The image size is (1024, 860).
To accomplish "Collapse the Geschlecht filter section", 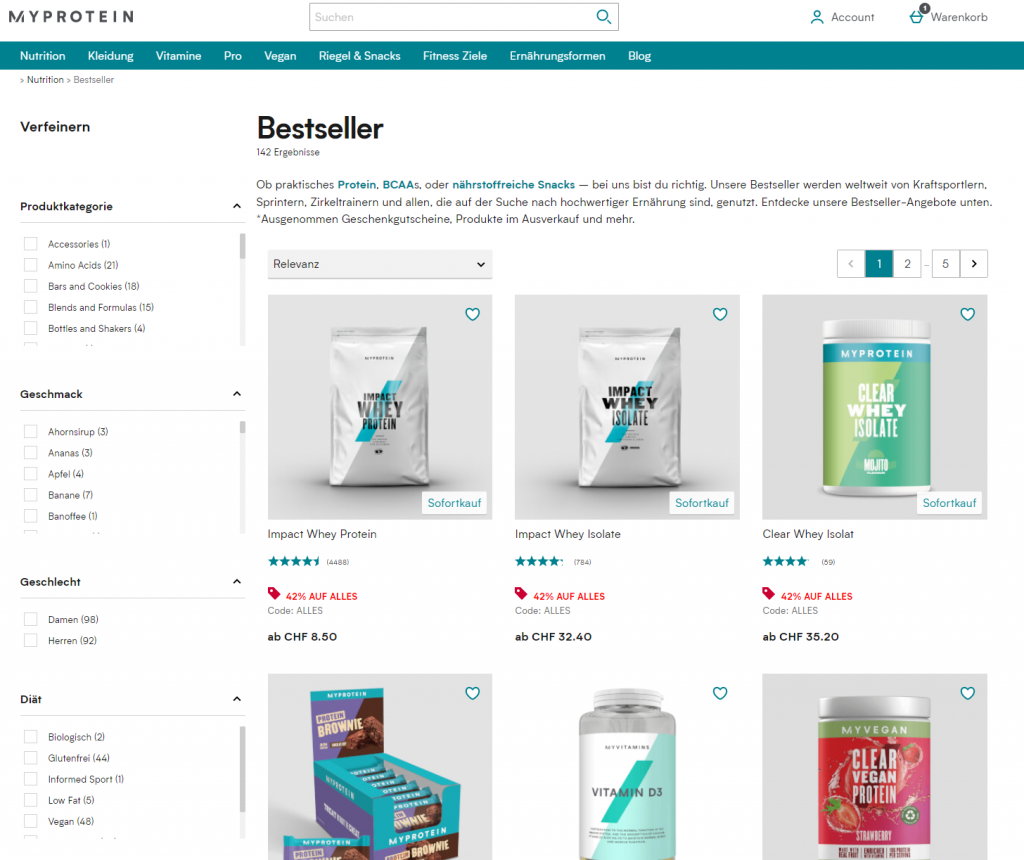I will (236, 582).
